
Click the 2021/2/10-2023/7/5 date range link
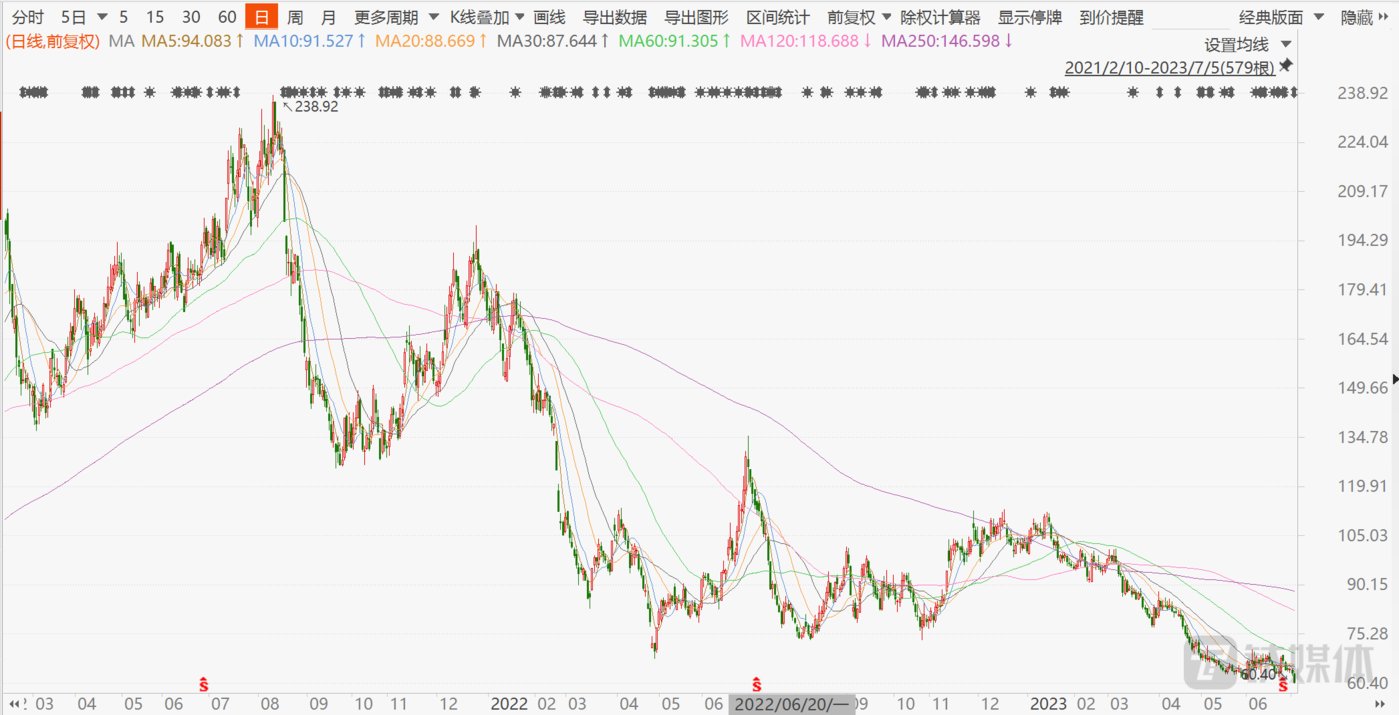[1170, 68]
